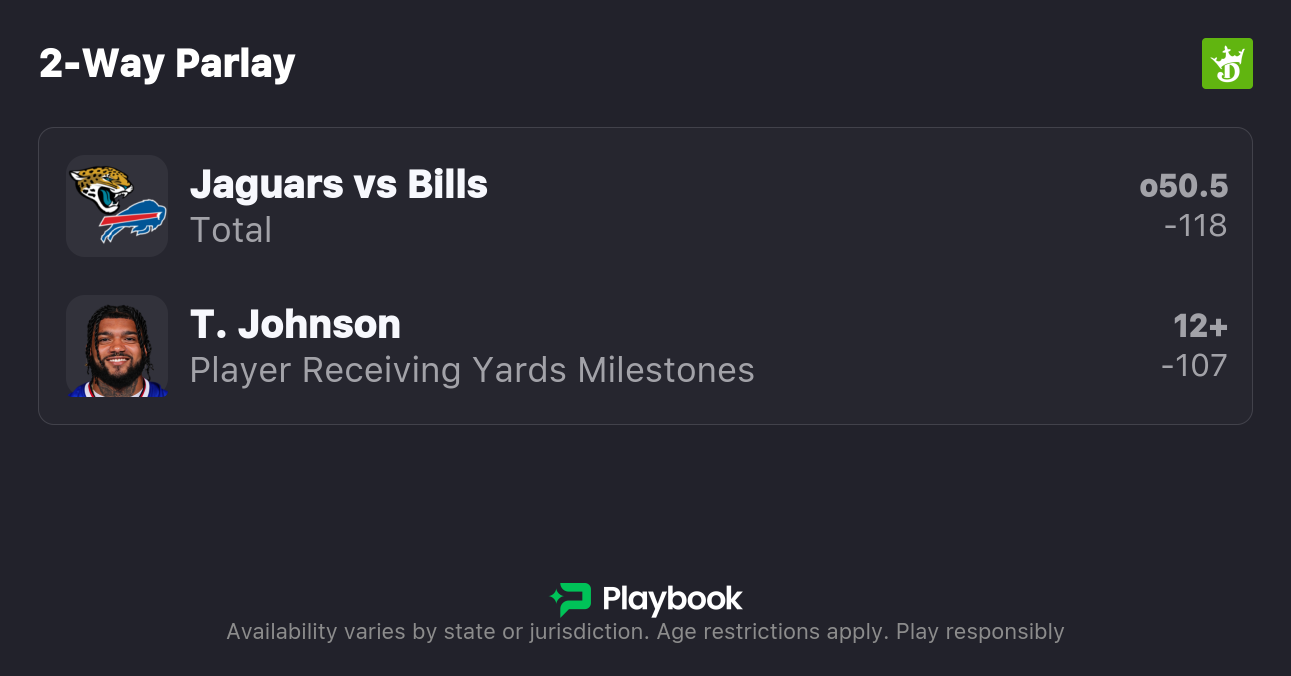Click the "Play responsibly" text
The width and height of the screenshot is (1291, 676).
coord(980,632)
